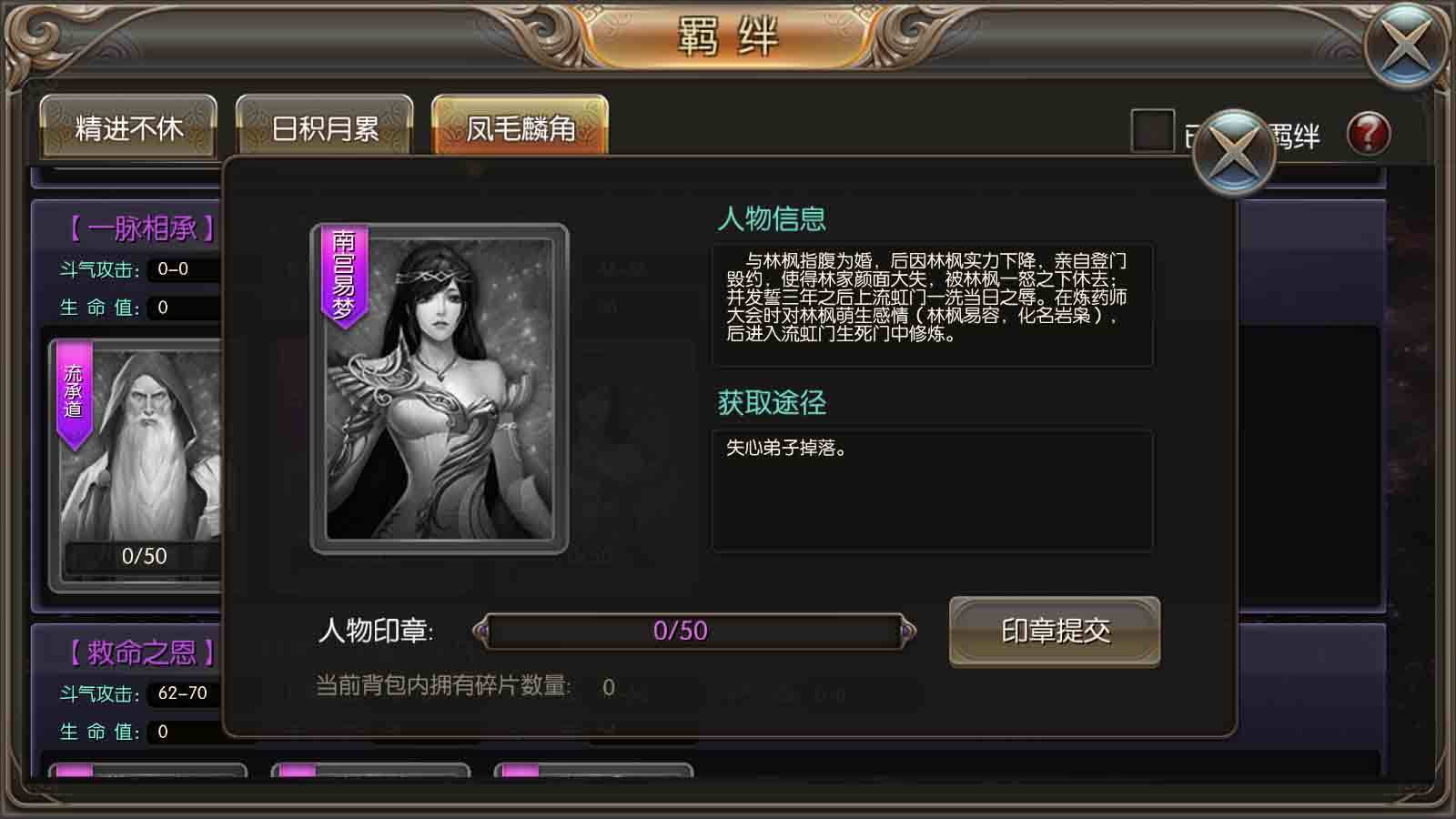Submit seals with 印章提交 button
Screen dimensions: 1456x819
(1055, 631)
